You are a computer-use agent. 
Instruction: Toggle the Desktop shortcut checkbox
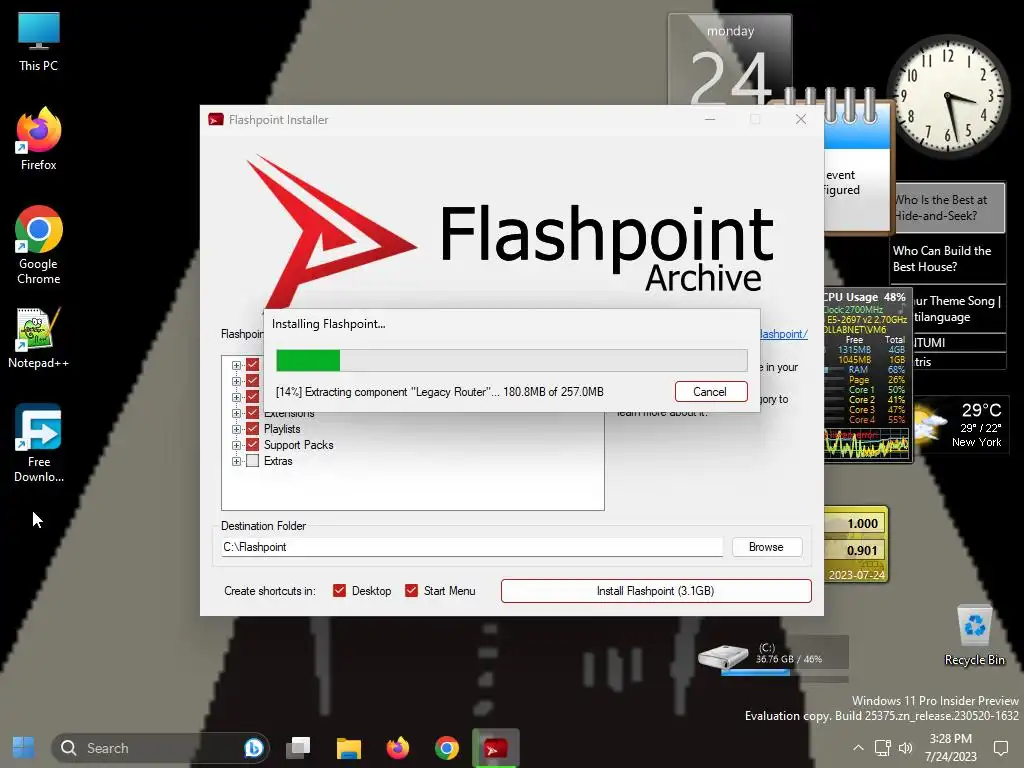(339, 591)
